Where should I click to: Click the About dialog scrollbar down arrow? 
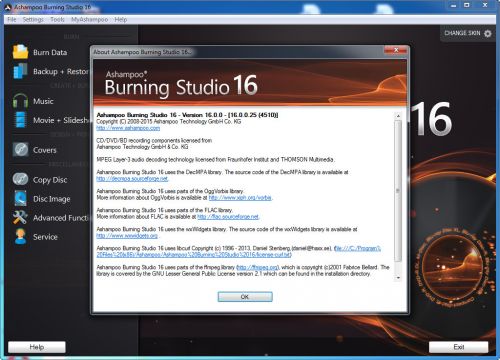(x=398, y=278)
